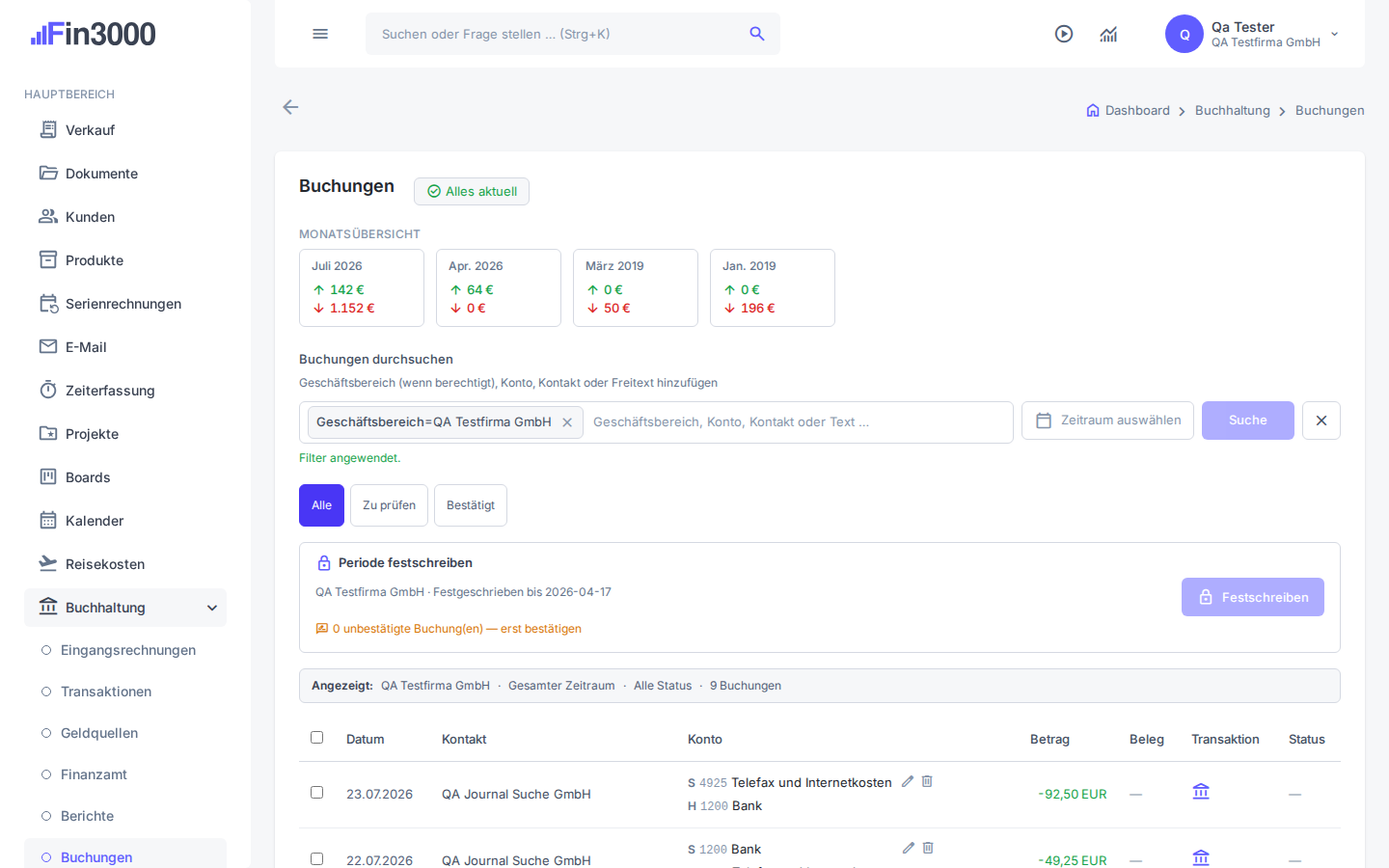
Task: Click the play circle icon in header
Action: click(1064, 34)
